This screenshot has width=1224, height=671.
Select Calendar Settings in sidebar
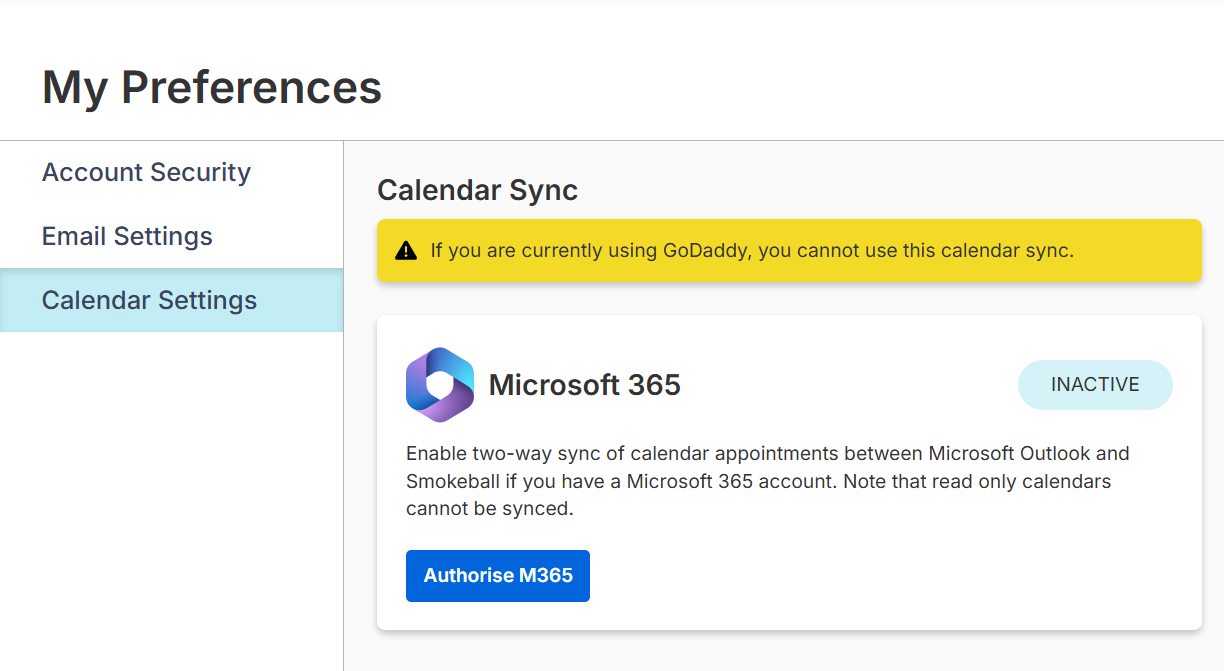pos(171,300)
